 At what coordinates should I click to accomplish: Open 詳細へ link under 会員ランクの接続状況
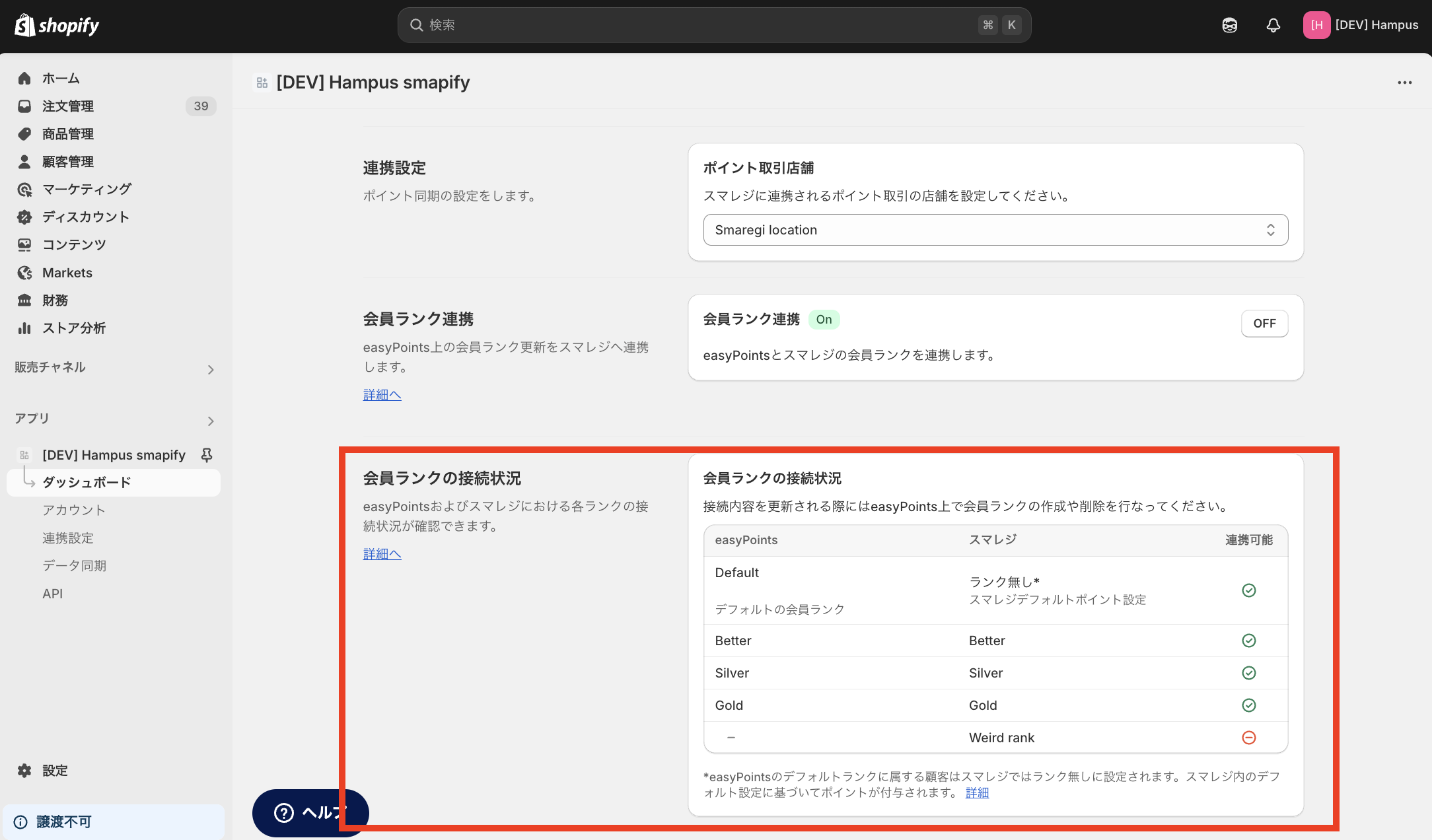click(382, 554)
